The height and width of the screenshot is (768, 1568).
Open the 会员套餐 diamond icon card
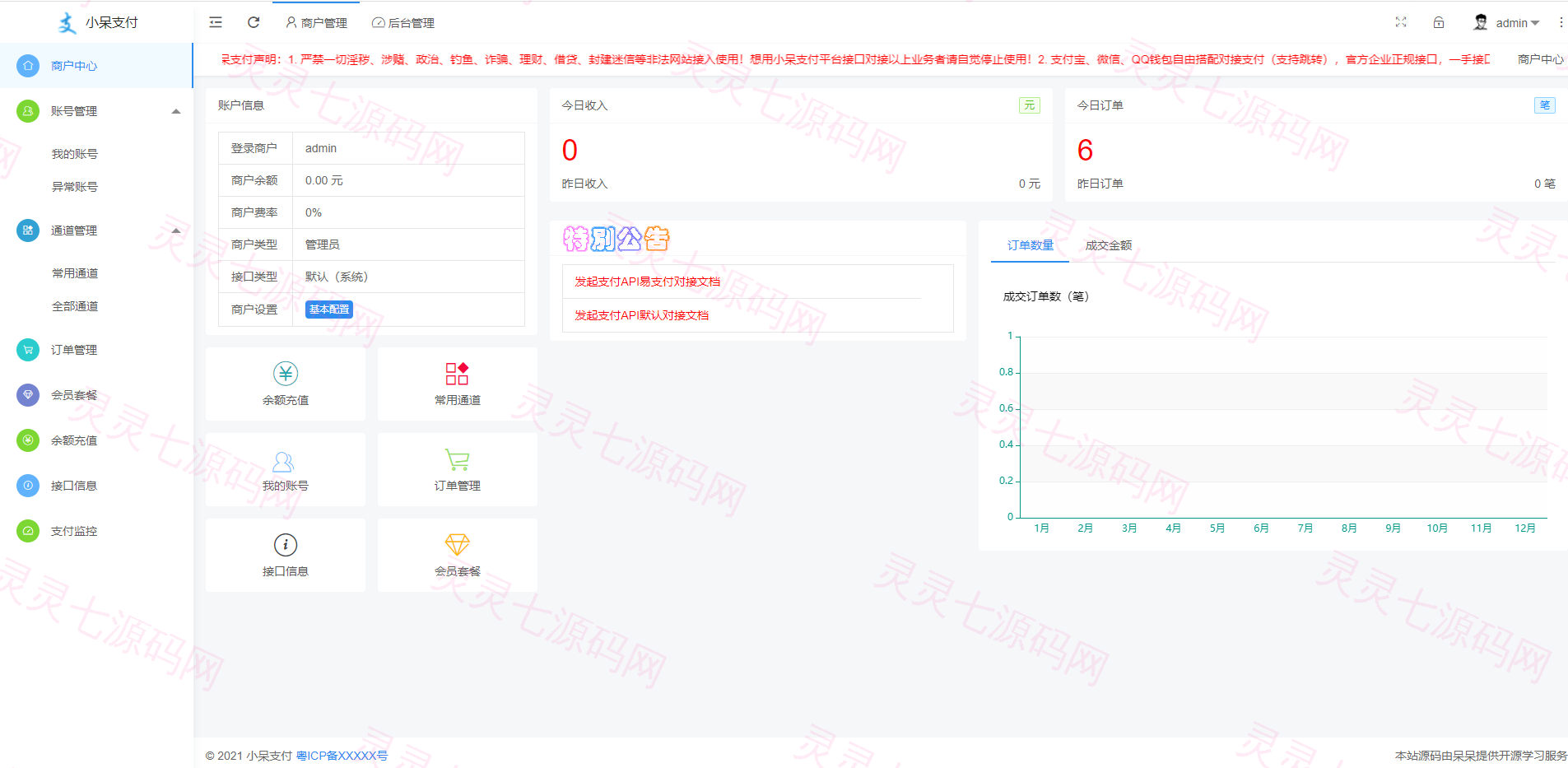point(458,555)
